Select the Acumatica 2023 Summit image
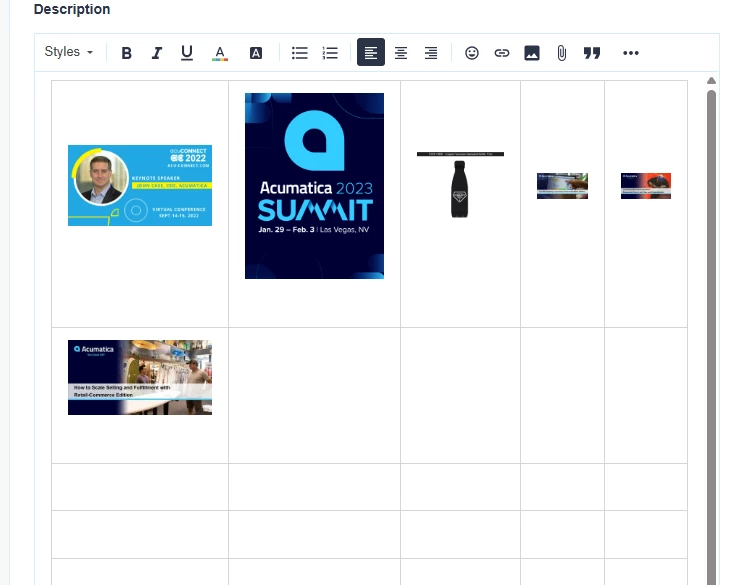The height and width of the screenshot is (585, 735). click(x=314, y=186)
